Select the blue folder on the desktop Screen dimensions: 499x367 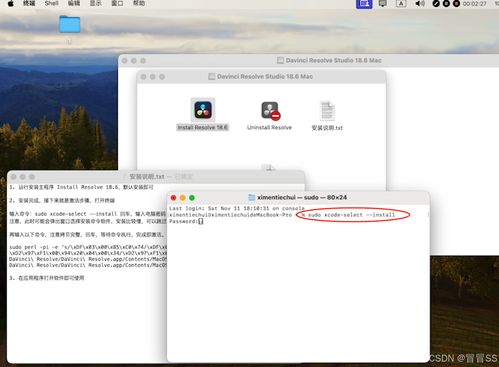coord(70,24)
